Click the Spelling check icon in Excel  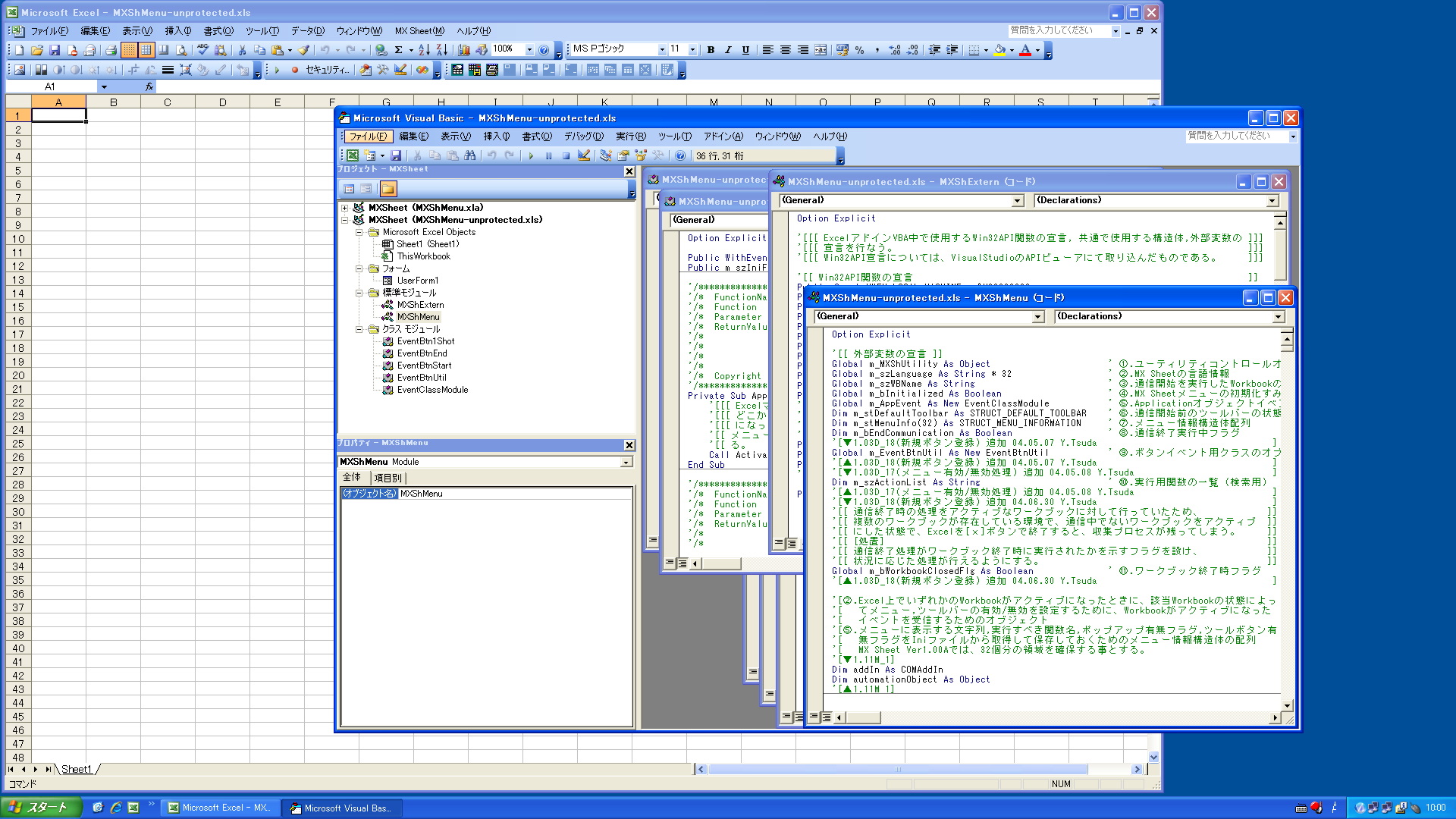(x=202, y=50)
